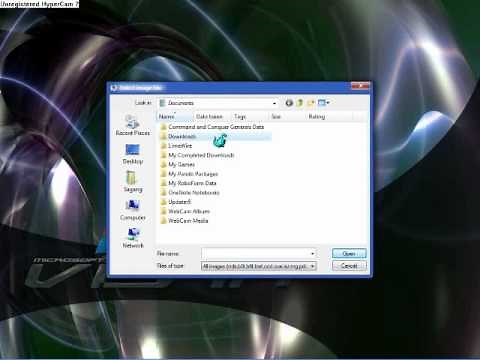Click the Open button
480x360 pixels.
point(349,254)
